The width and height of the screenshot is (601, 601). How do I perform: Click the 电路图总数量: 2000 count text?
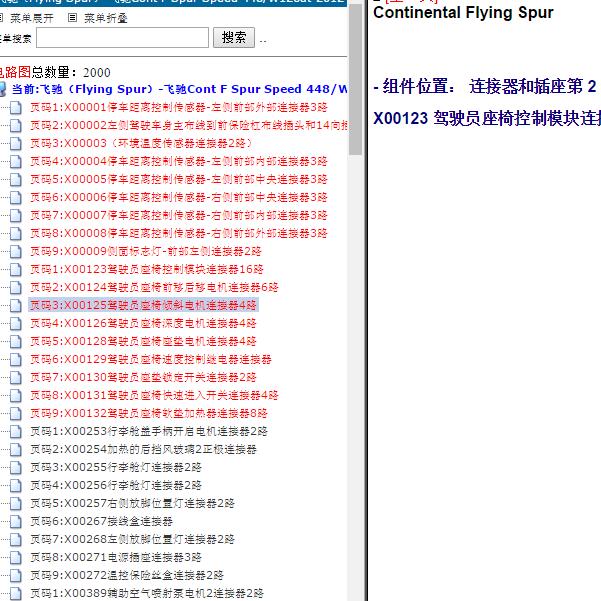(55, 72)
